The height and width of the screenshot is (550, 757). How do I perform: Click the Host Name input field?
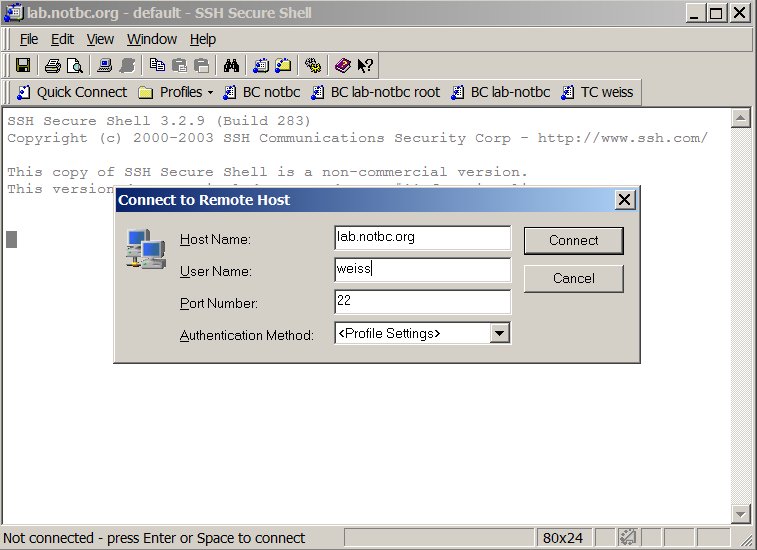[x=422, y=238]
